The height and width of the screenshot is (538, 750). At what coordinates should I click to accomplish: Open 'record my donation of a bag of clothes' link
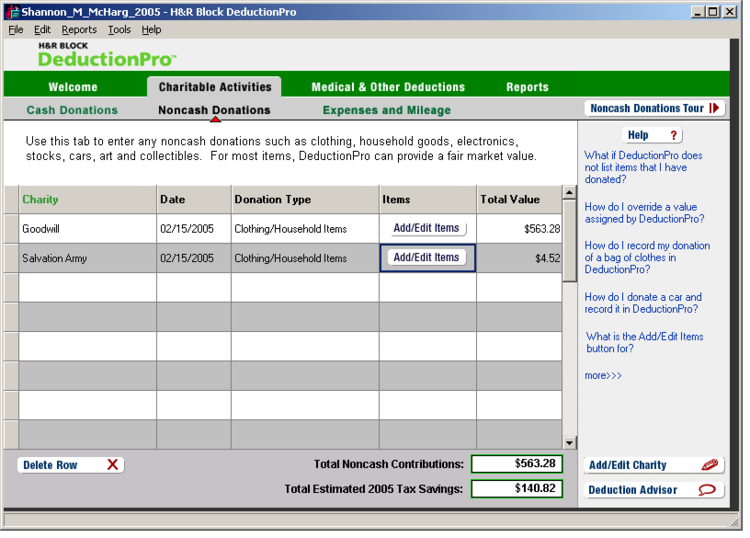[x=647, y=257]
